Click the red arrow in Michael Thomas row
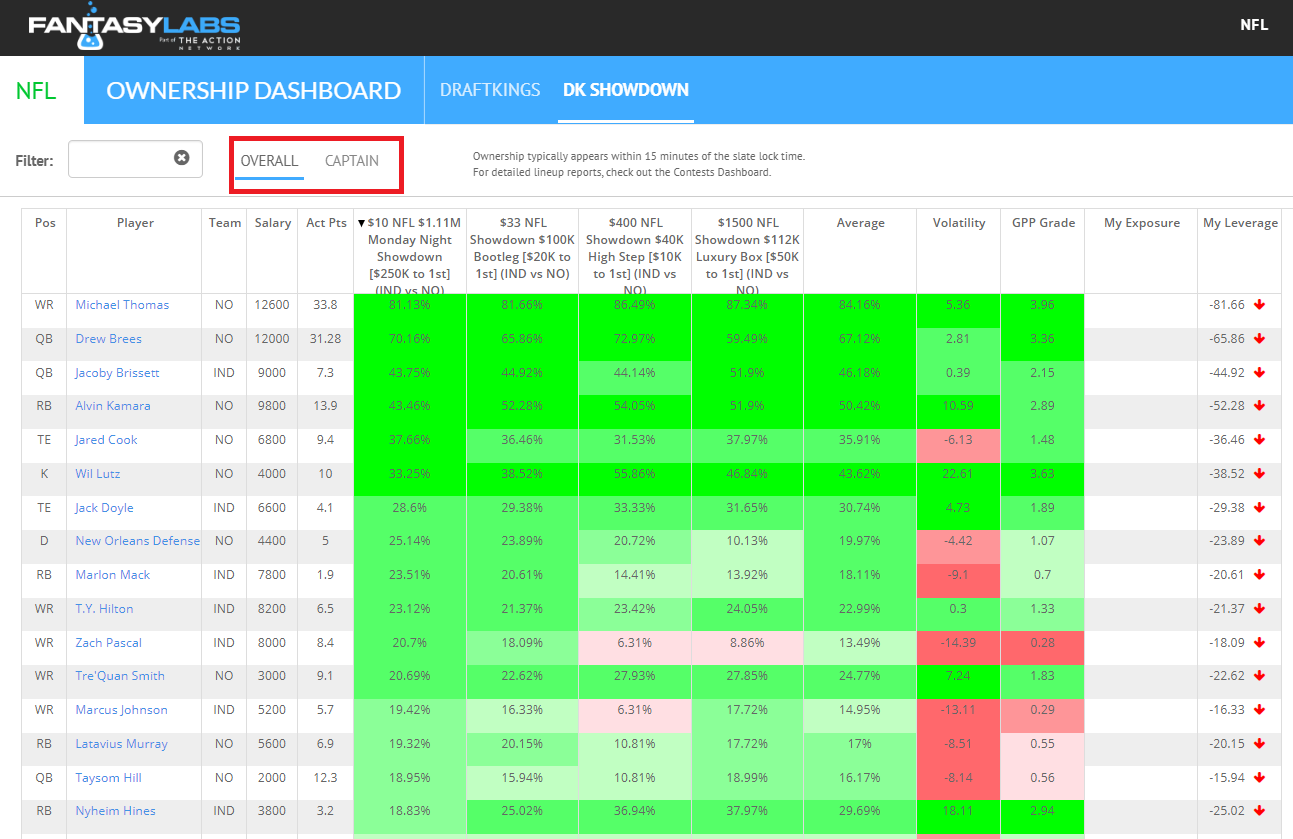The height and width of the screenshot is (839, 1293). [x=1259, y=305]
